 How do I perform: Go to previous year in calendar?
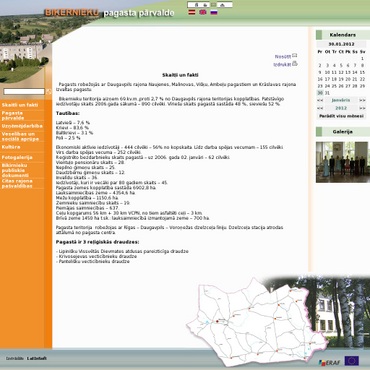[x=320, y=108]
